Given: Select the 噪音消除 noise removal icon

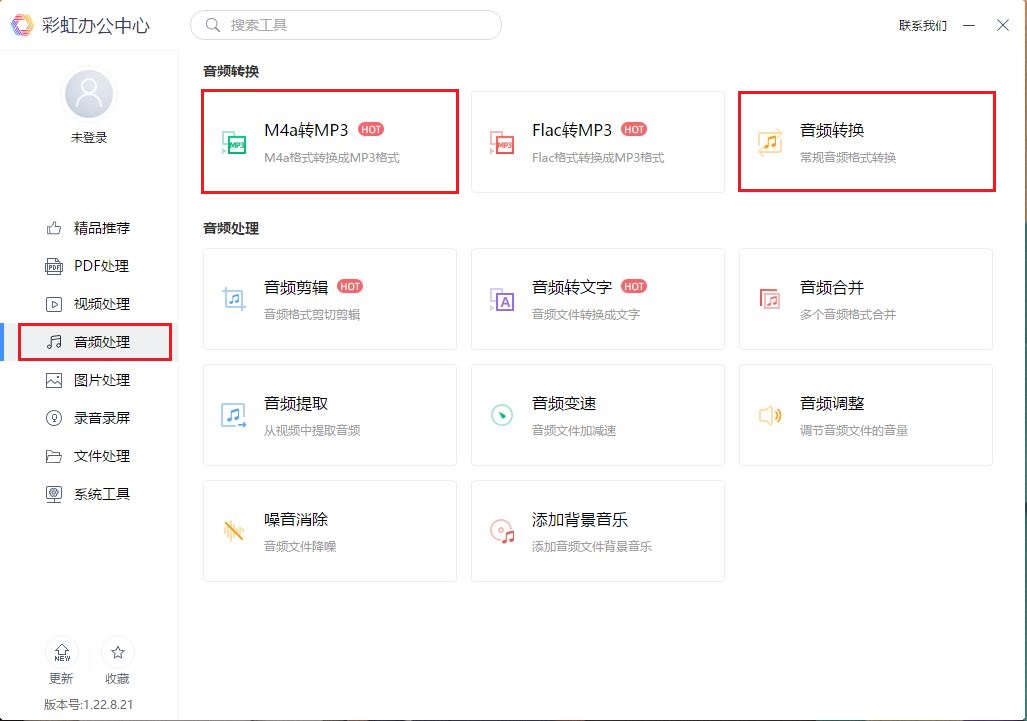Looking at the screenshot, I should (x=234, y=531).
